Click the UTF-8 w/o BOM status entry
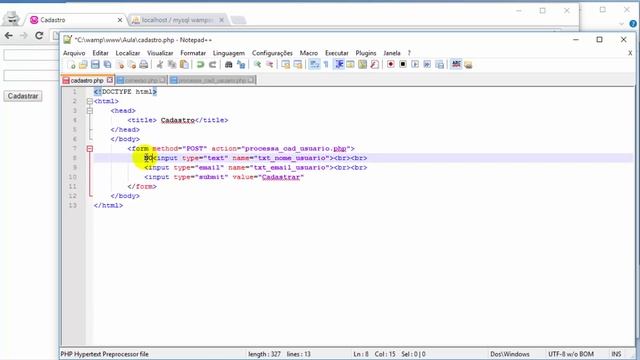The height and width of the screenshot is (360, 640). 571,354
